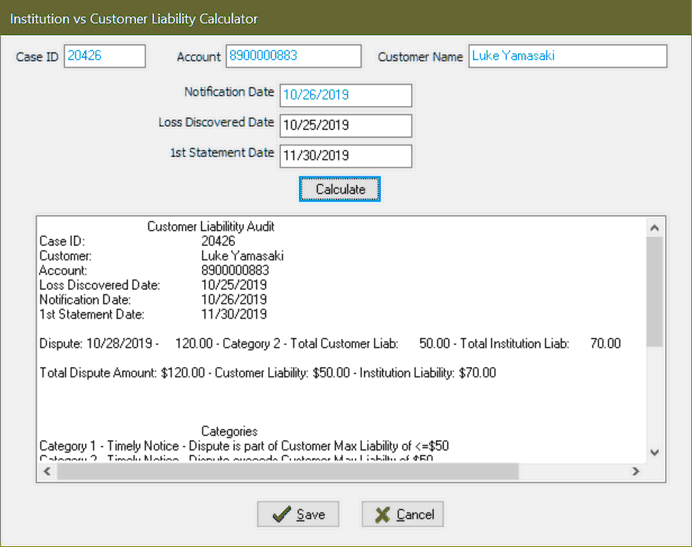
Task: Click the horizontal scrollbar right arrow
Action: (x=635, y=471)
